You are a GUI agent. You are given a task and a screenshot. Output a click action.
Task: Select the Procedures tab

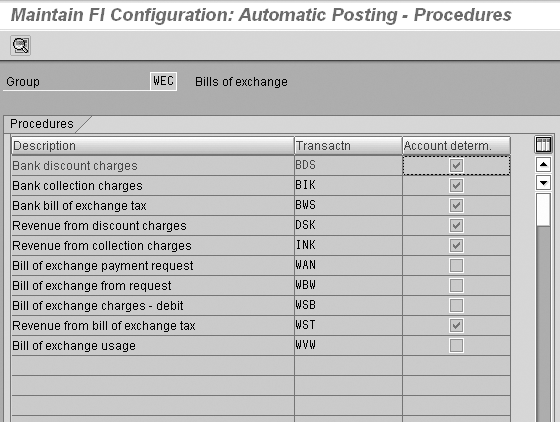pos(42,124)
